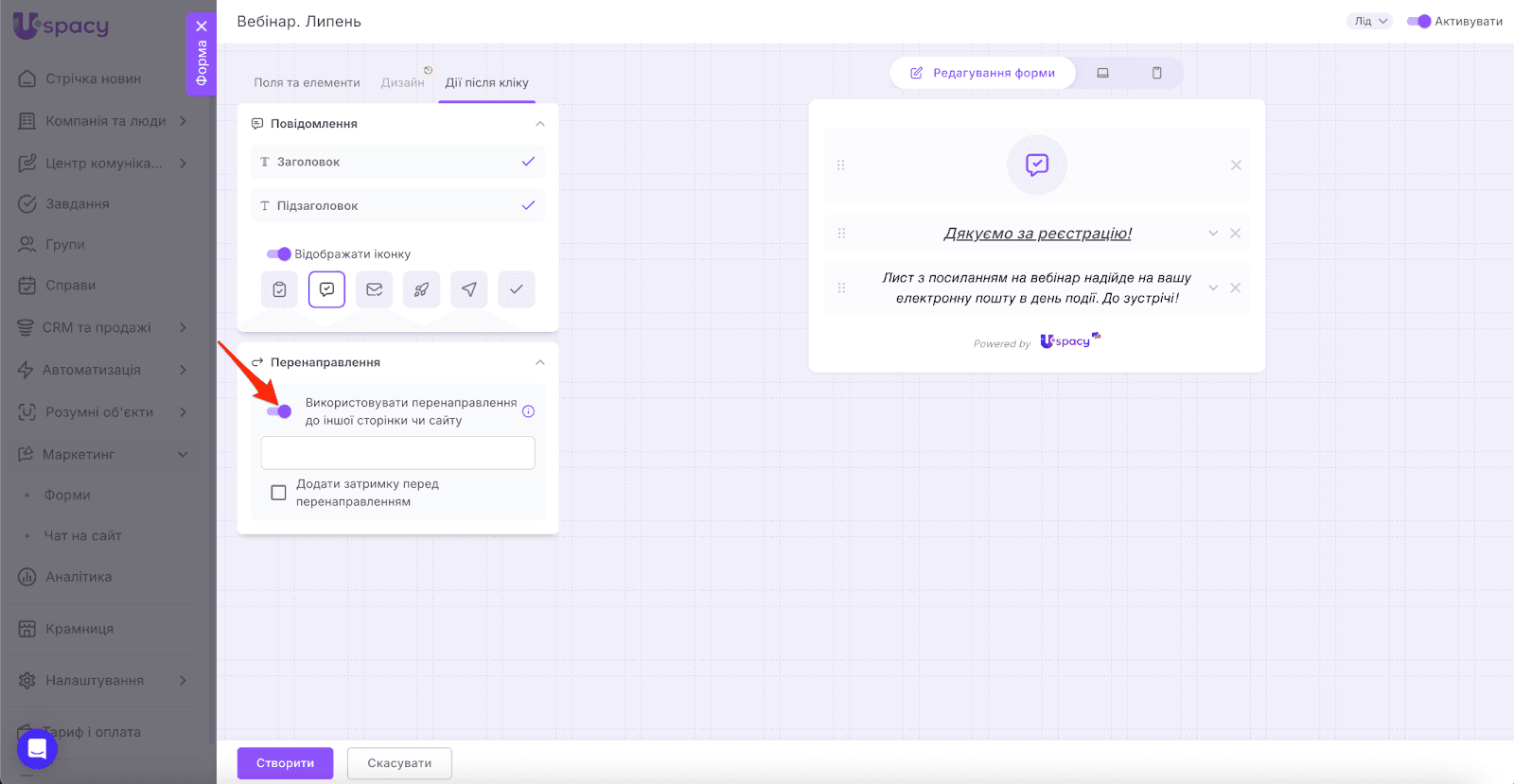Expand Автоматизація menu
Image resolution: width=1514 pixels, height=784 pixels.
(x=183, y=370)
